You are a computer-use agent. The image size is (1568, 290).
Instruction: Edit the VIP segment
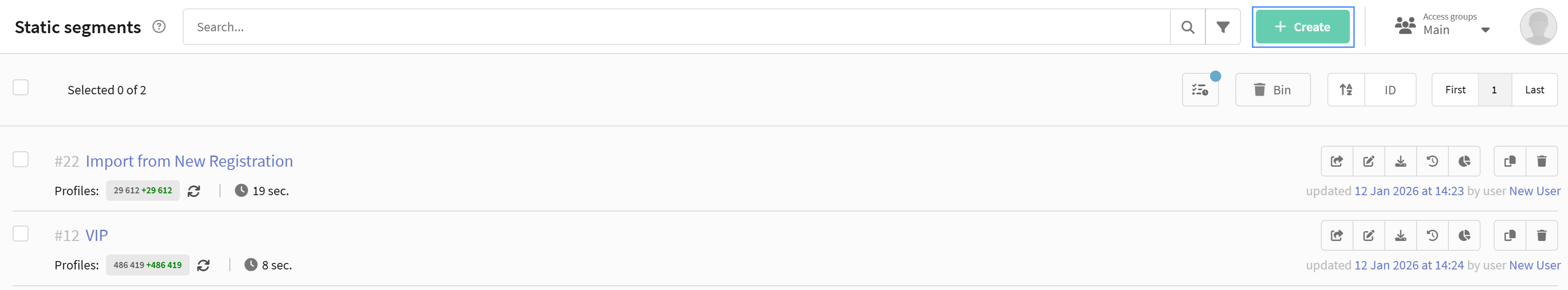pos(1368,235)
